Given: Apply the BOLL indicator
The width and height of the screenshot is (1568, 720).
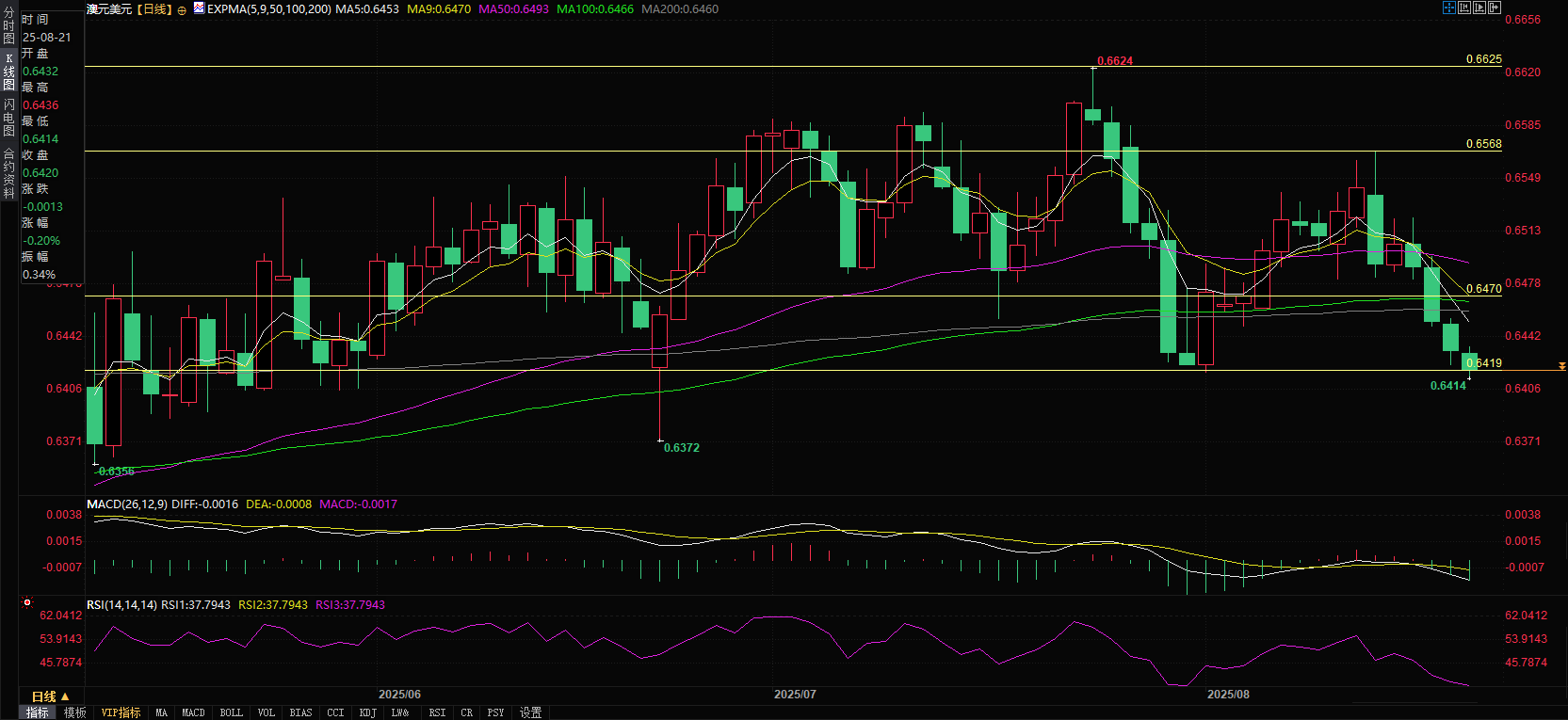Looking at the screenshot, I should [231, 712].
